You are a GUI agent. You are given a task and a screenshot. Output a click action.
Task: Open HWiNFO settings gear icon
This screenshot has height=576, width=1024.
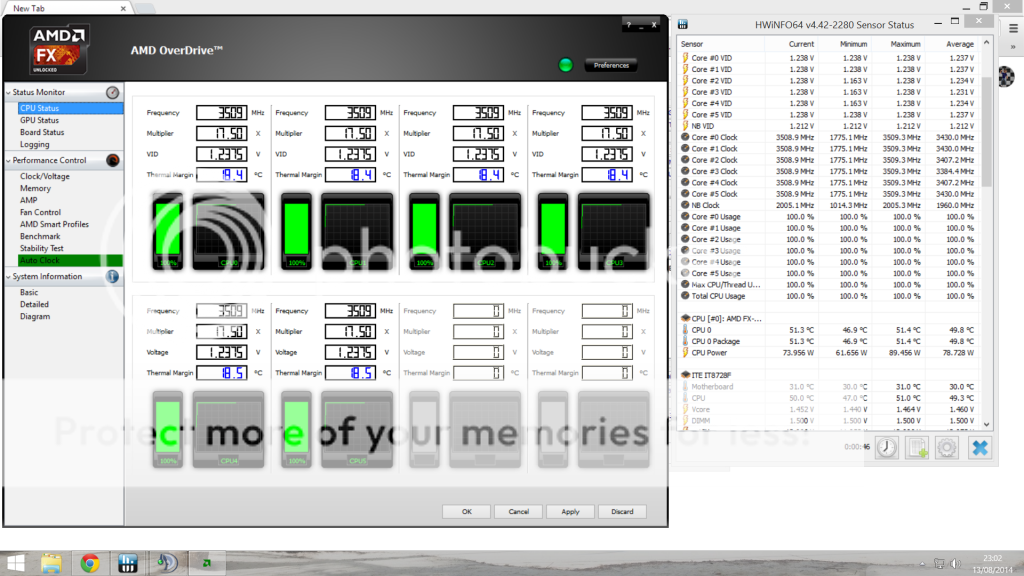947,447
